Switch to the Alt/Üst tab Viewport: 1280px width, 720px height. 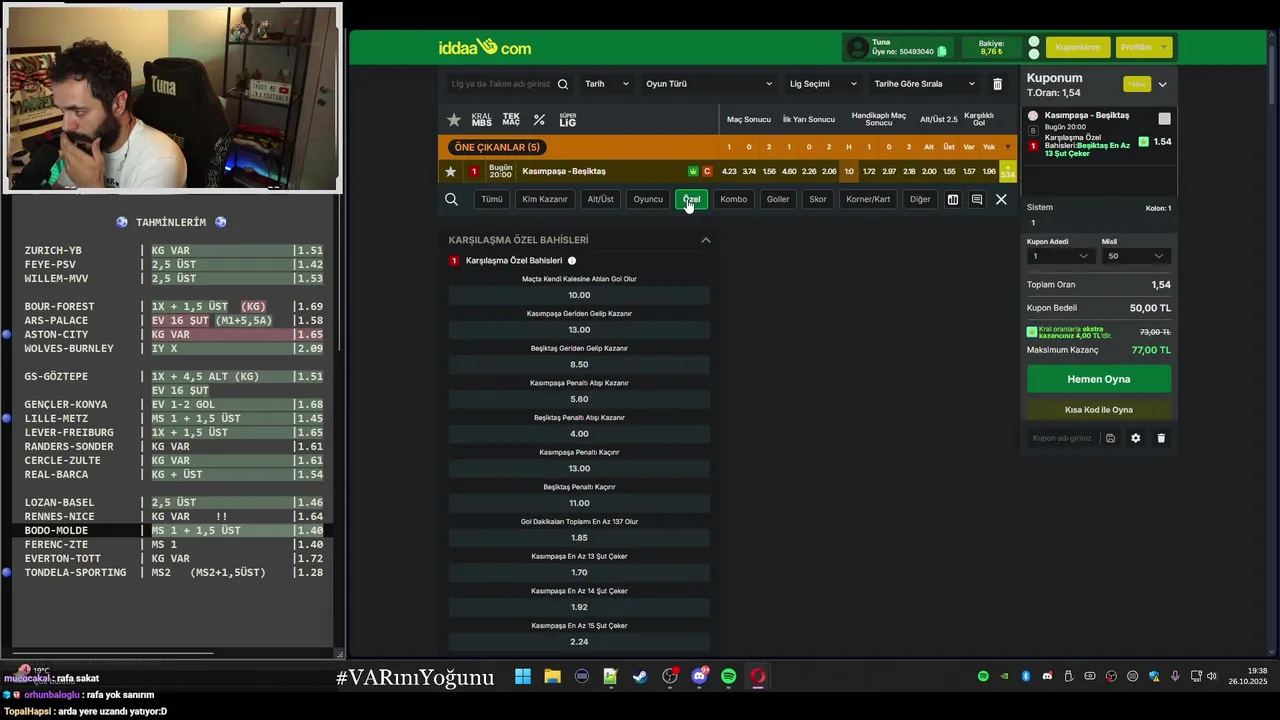pyautogui.click(x=601, y=200)
